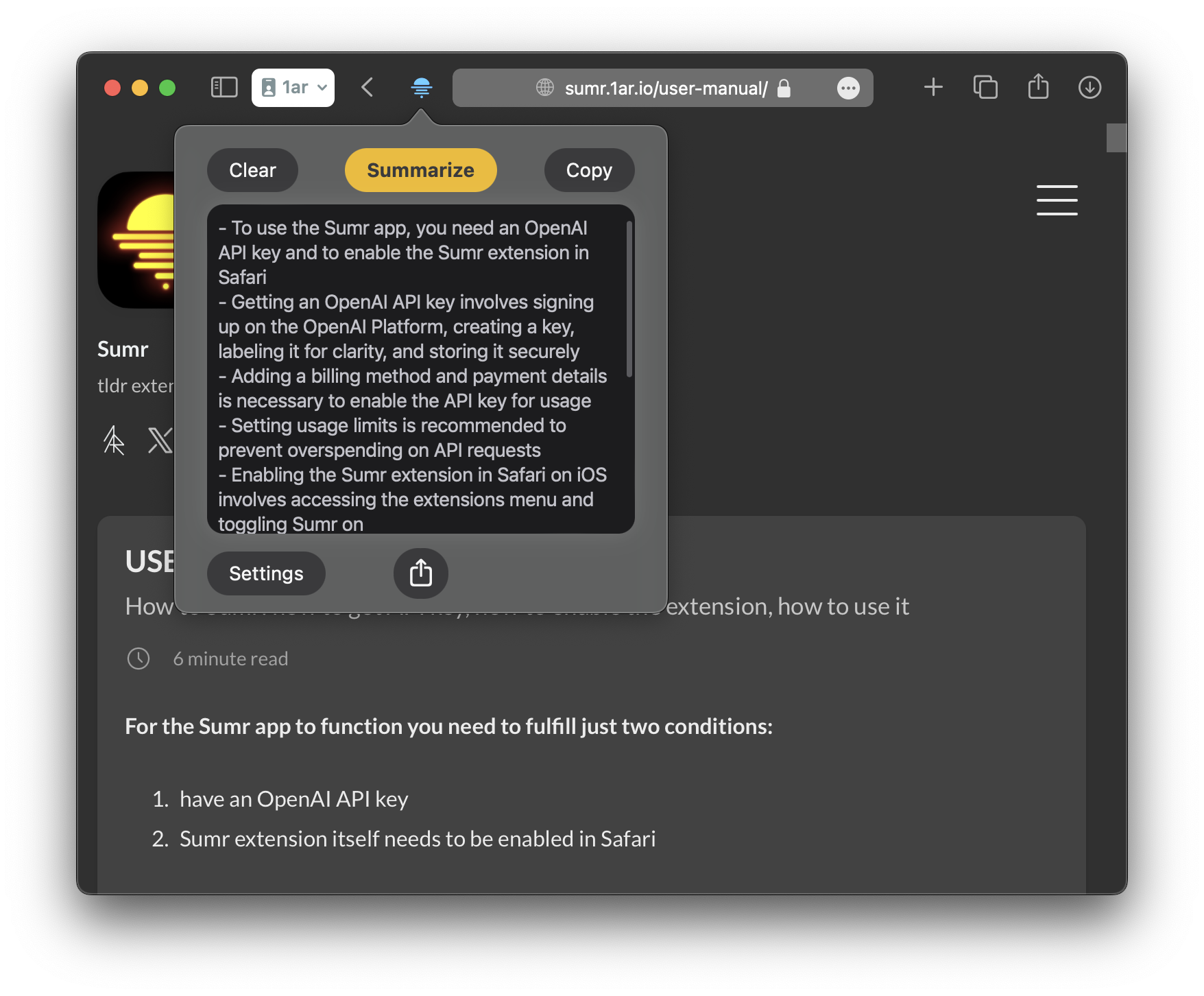1204x996 pixels.
Task: Click the Clear button
Action: 252,170
